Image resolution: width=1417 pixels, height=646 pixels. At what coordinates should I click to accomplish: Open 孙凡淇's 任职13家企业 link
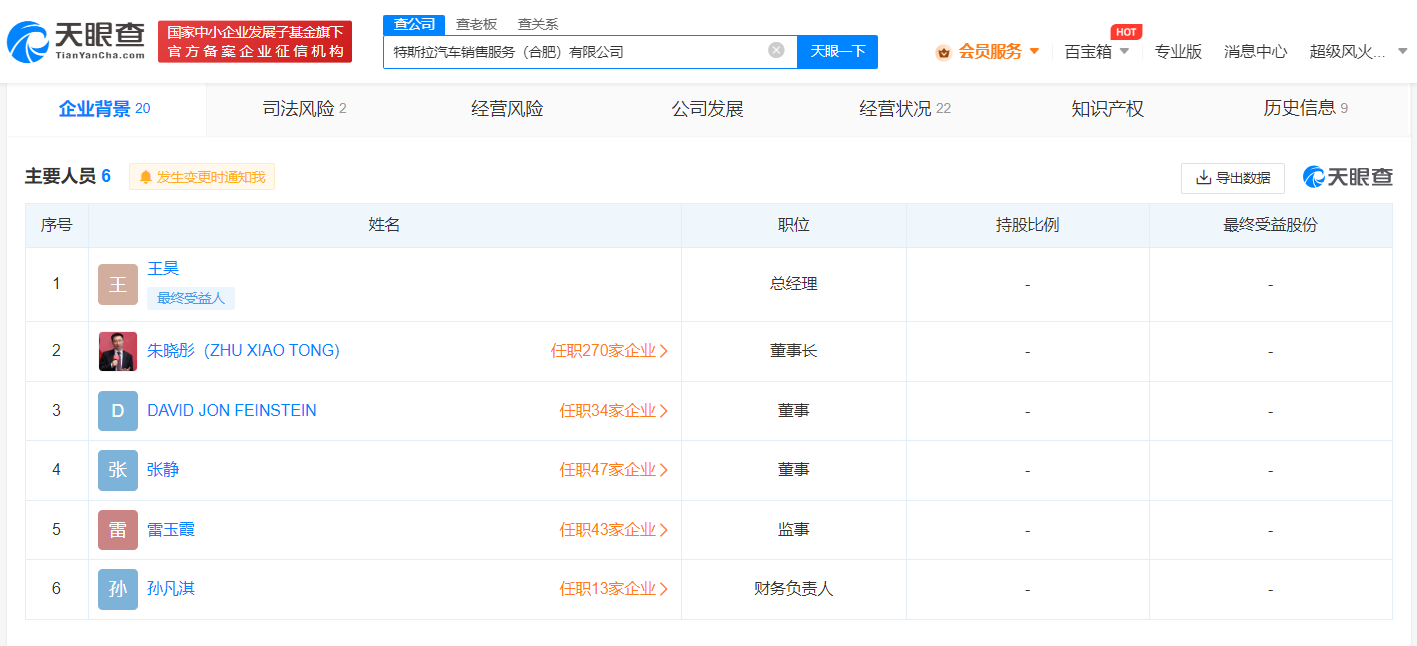point(613,589)
